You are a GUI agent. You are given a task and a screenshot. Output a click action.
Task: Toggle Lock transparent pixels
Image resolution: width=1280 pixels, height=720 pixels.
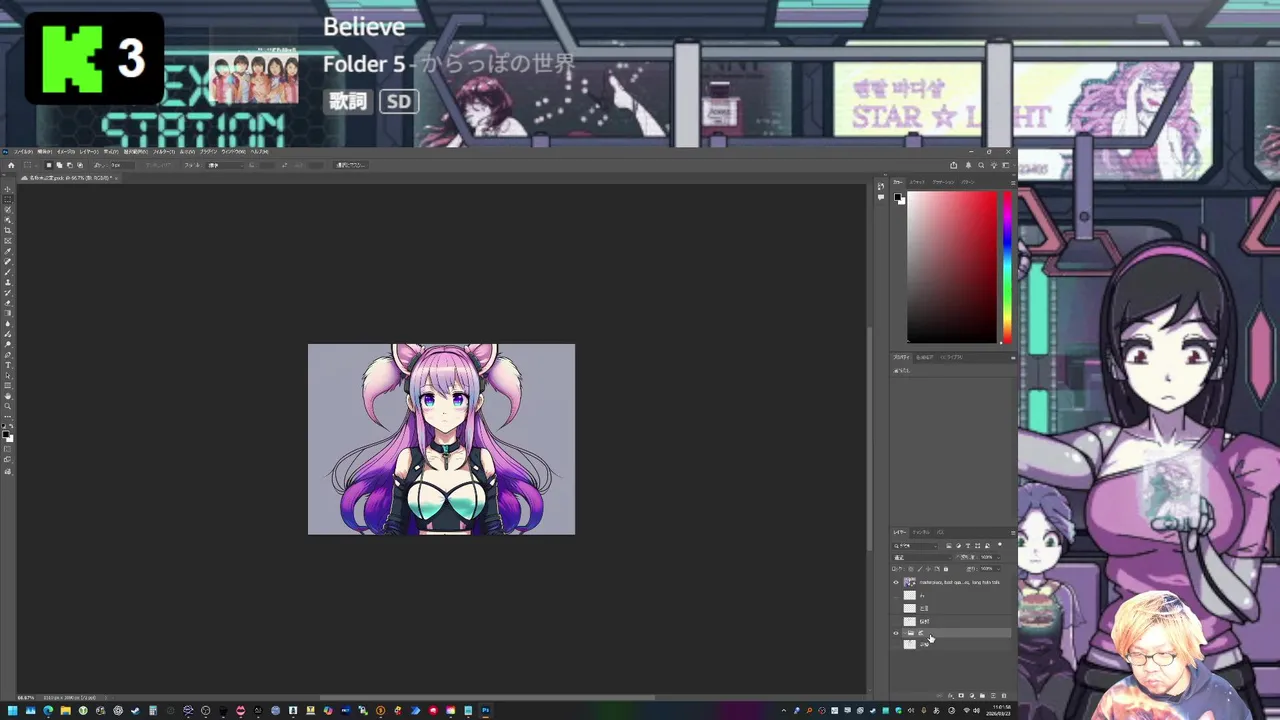[x=911, y=569]
